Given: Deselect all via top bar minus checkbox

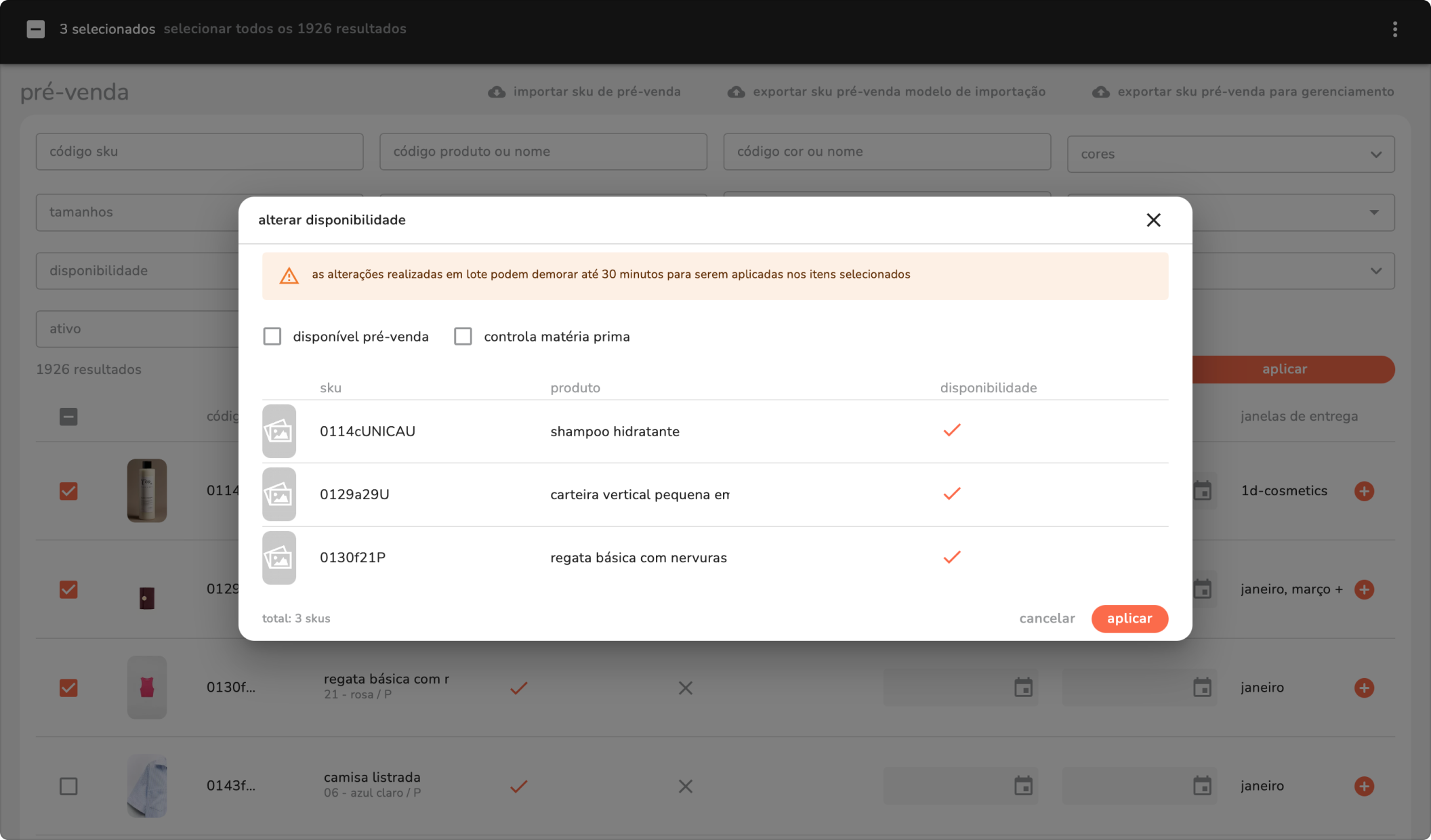Looking at the screenshot, I should tap(36, 29).
